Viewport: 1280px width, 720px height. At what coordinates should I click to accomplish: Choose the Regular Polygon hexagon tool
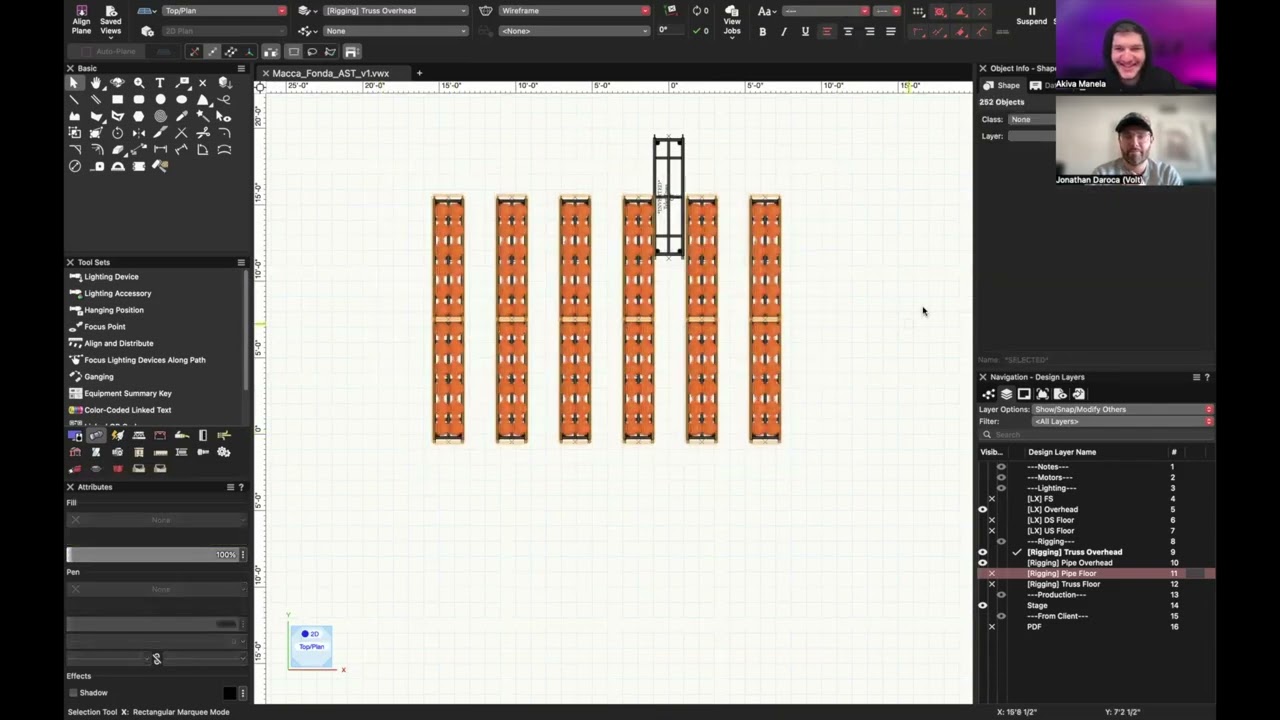tap(139, 116)
